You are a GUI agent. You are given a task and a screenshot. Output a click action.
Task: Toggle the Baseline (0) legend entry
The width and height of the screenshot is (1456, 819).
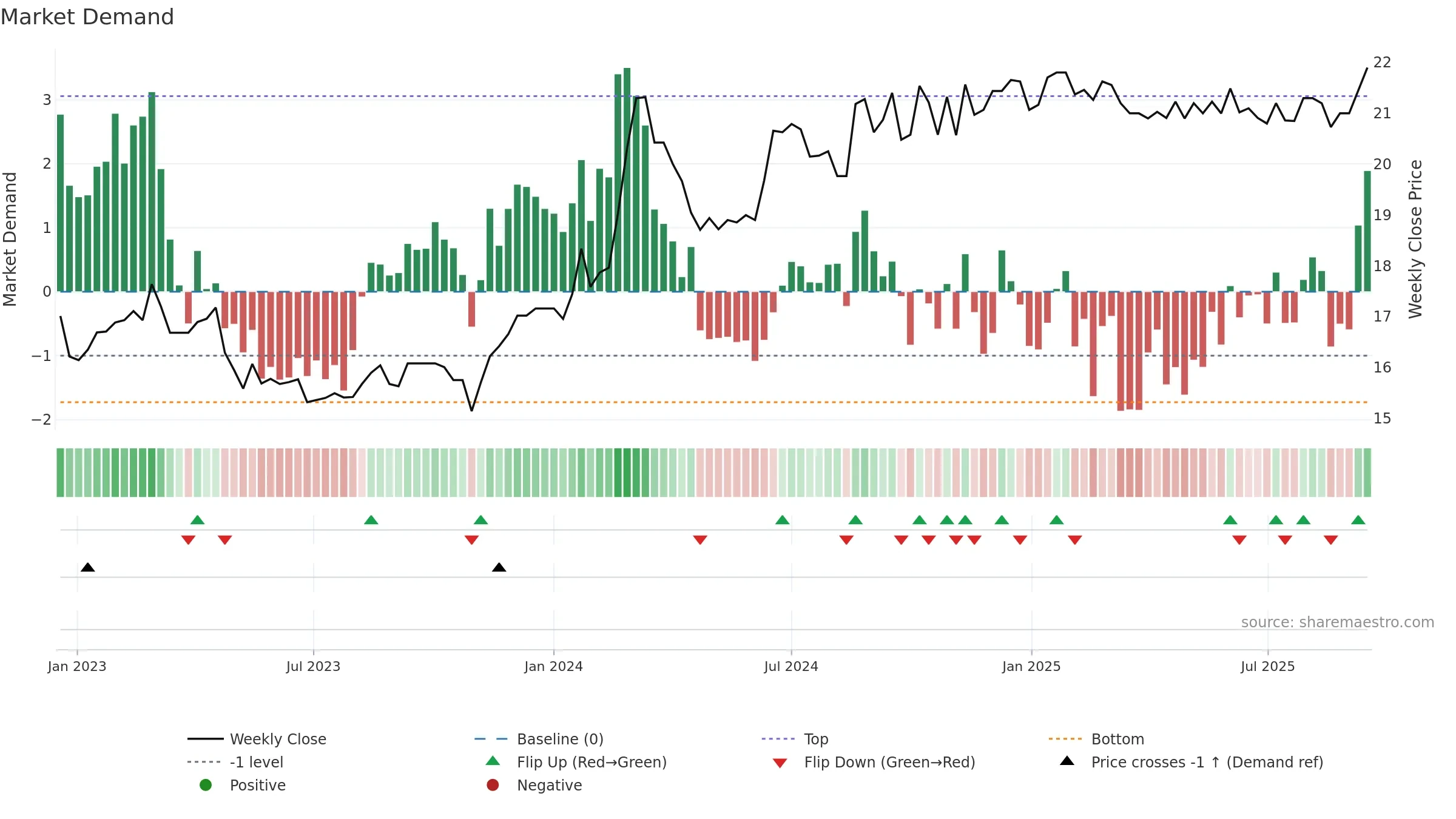pyautogui.click(x=539, y=739)
